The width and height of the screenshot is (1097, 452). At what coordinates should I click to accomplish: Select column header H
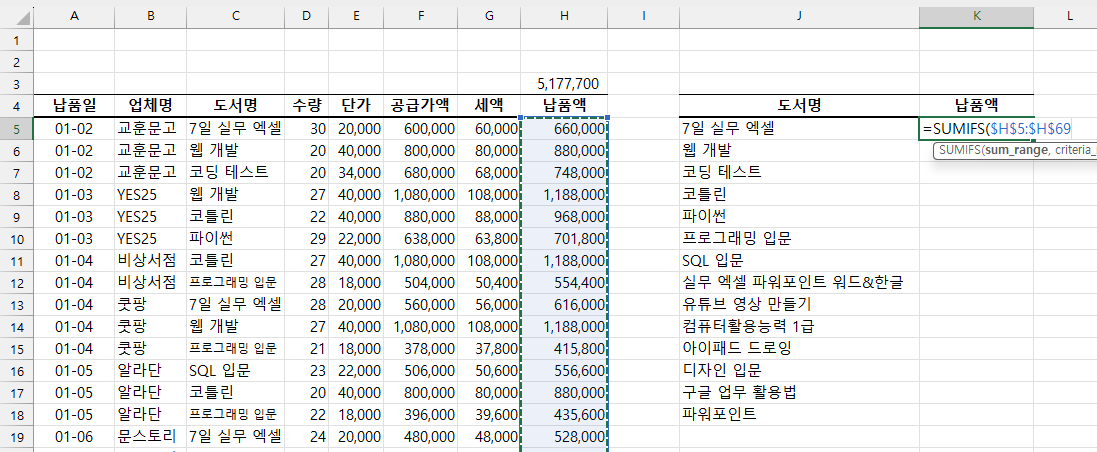coord(564,16)
